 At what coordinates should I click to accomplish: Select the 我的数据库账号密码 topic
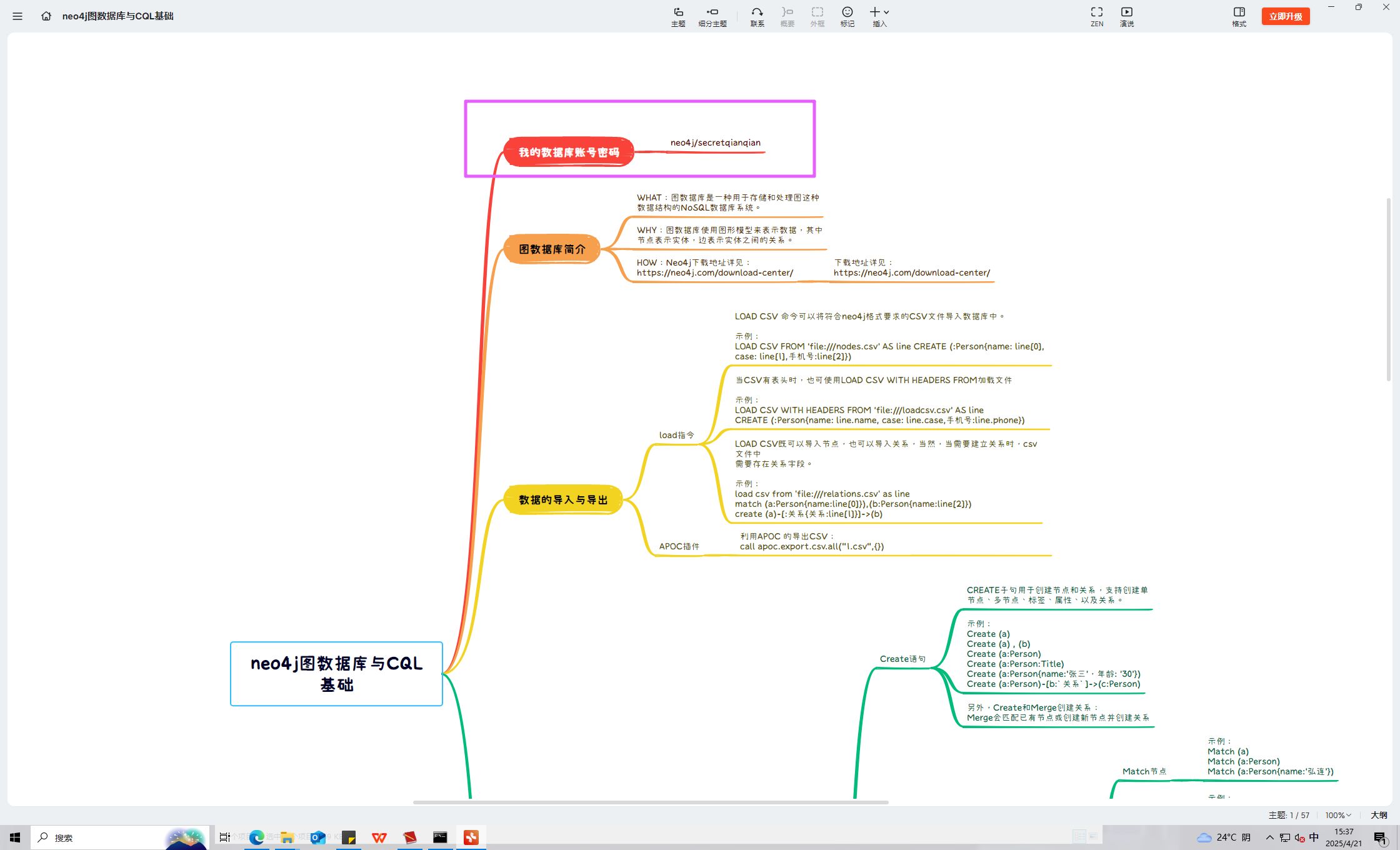[569, 152]
